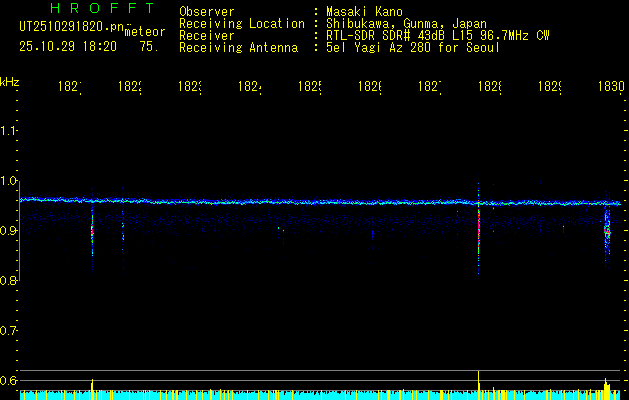Screen dimensions: 629x400
Task: Click the kHz axis unit label
Action: pyautogui.click(x=9, y=82)
